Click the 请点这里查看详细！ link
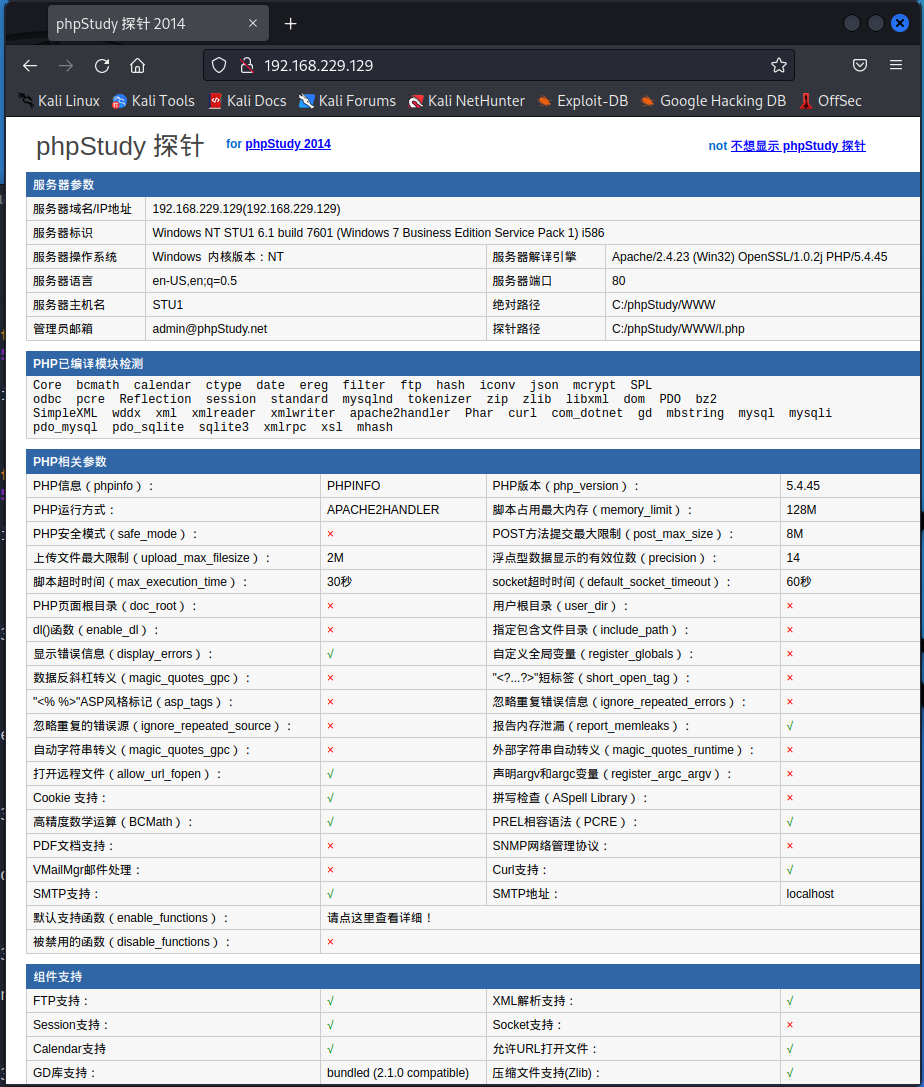The height and width of the screenshot is (1087, 924). tap(380, 918)
